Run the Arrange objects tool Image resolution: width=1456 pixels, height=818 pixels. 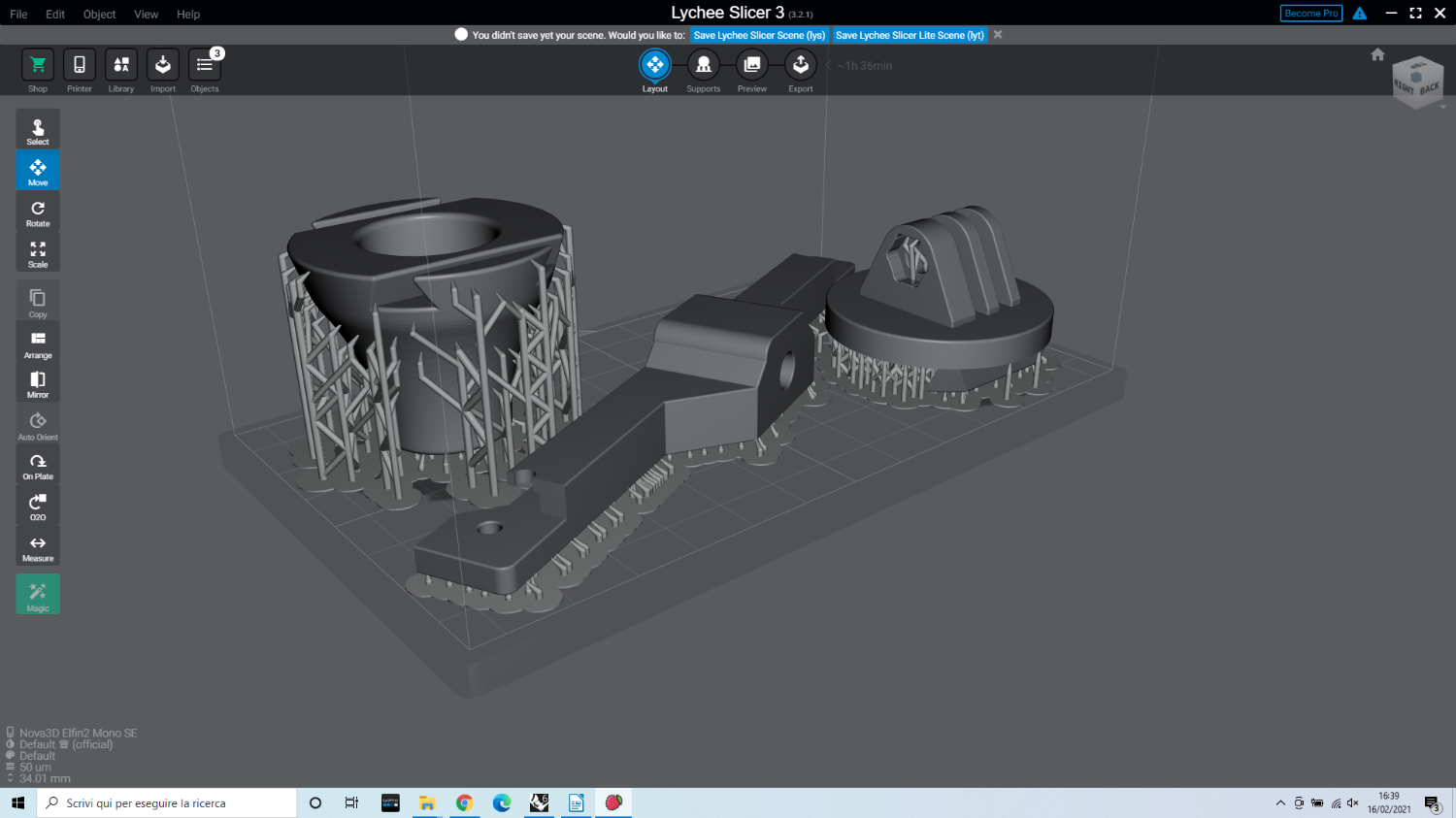point(38,343)
